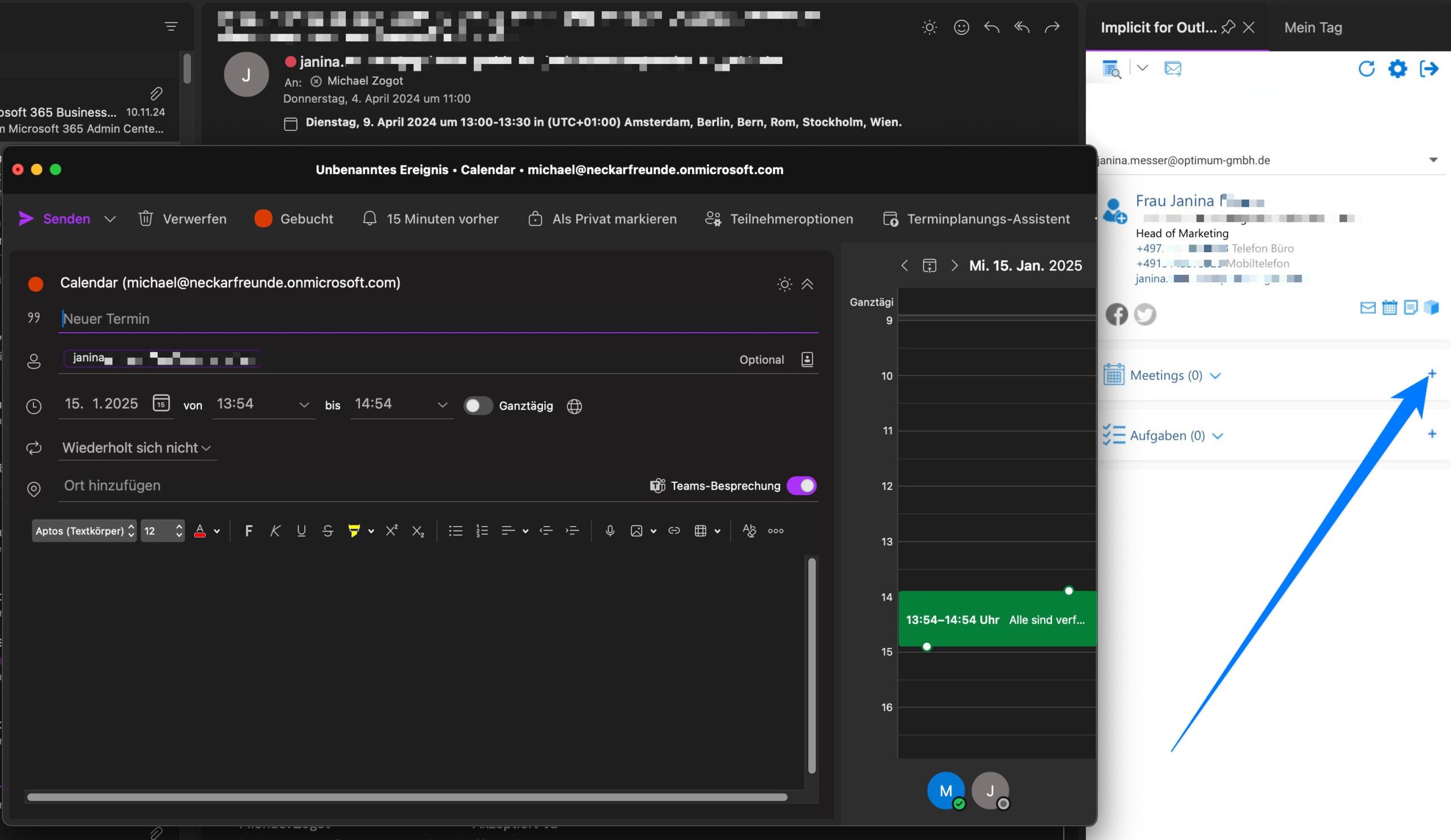
Task: Open more formatting options (three dots)
Action: [775, 531]
